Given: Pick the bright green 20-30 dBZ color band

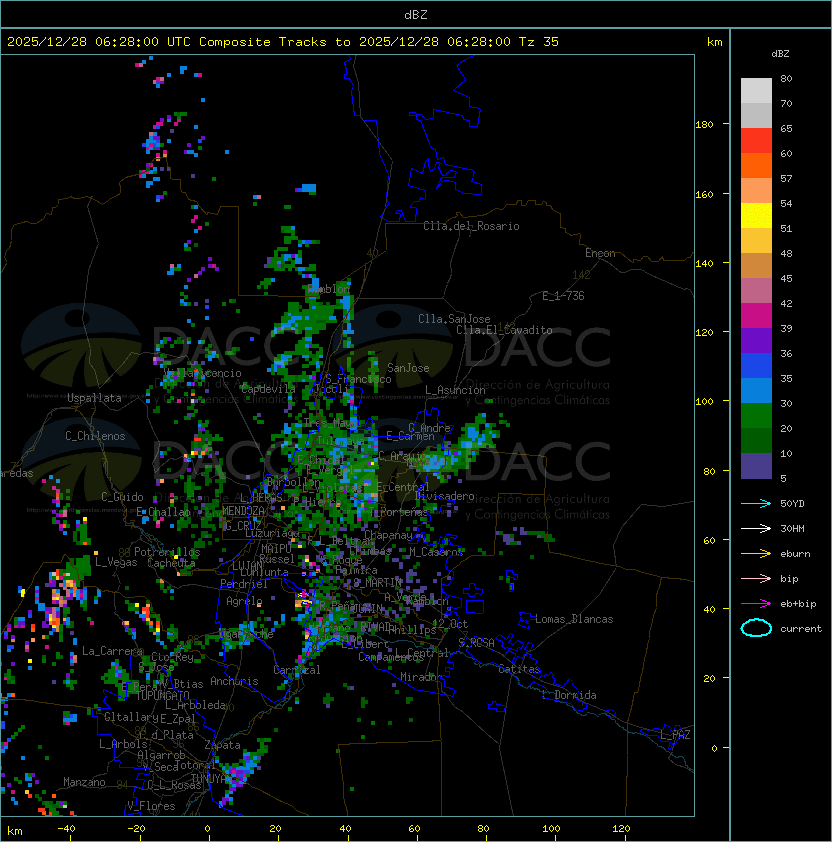Looking at the screenshot, I should pos(756,415).
